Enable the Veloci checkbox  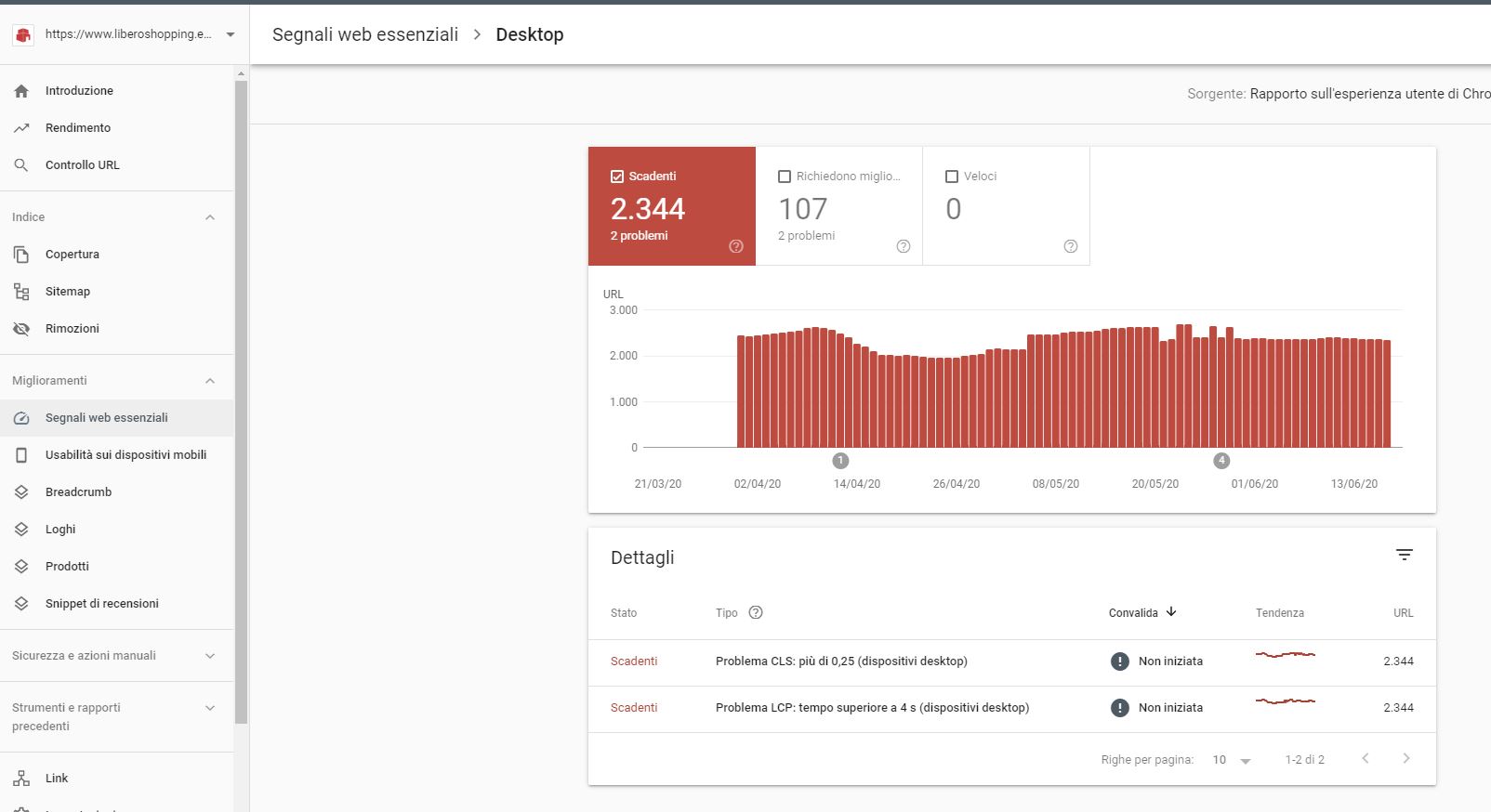952,177
